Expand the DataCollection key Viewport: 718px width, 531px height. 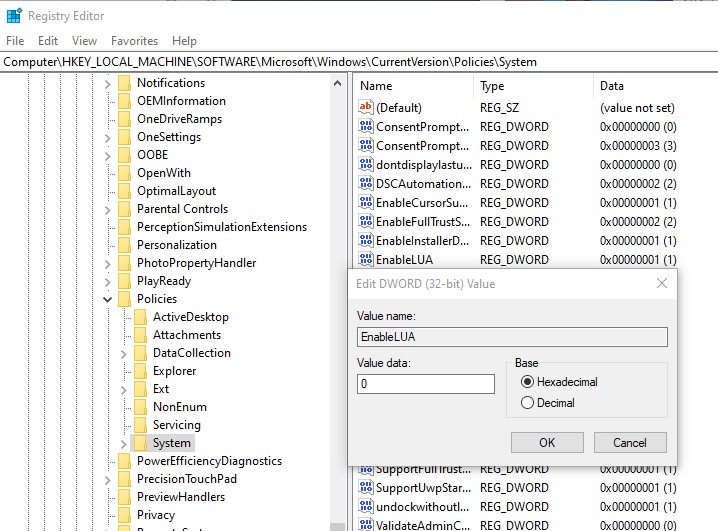point(123,354)
